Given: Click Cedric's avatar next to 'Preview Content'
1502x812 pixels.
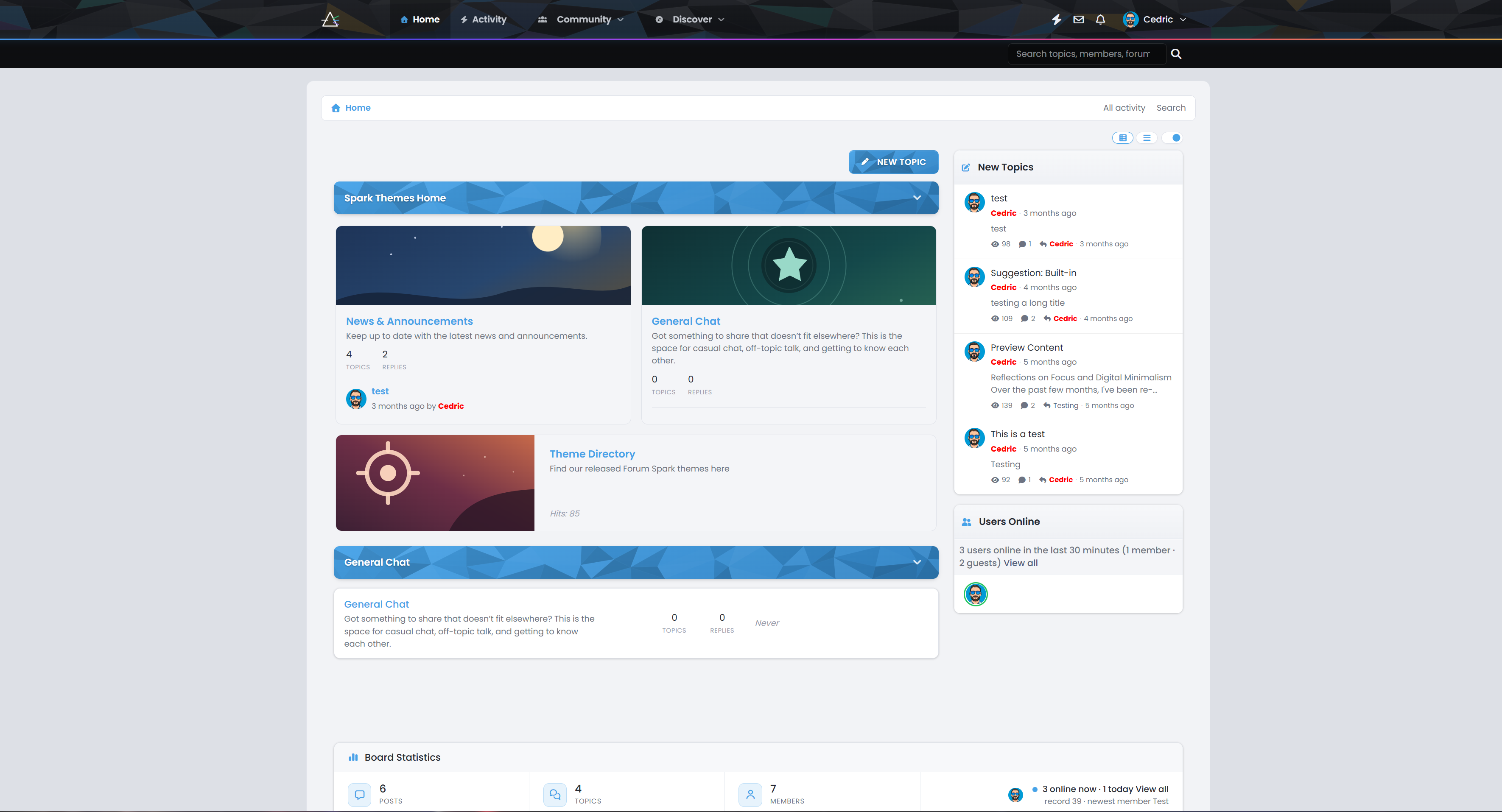Looking at the screenshot, I should pos(974,352).
